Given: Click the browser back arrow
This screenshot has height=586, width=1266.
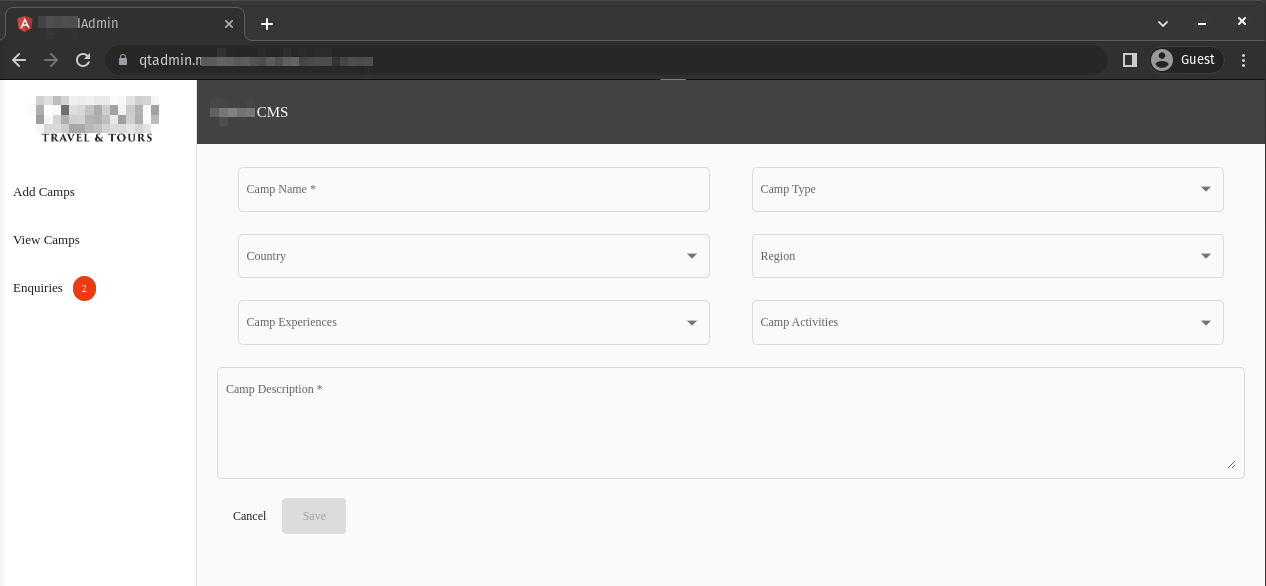Looking at the screenshot, I should [x=19, y=60].
